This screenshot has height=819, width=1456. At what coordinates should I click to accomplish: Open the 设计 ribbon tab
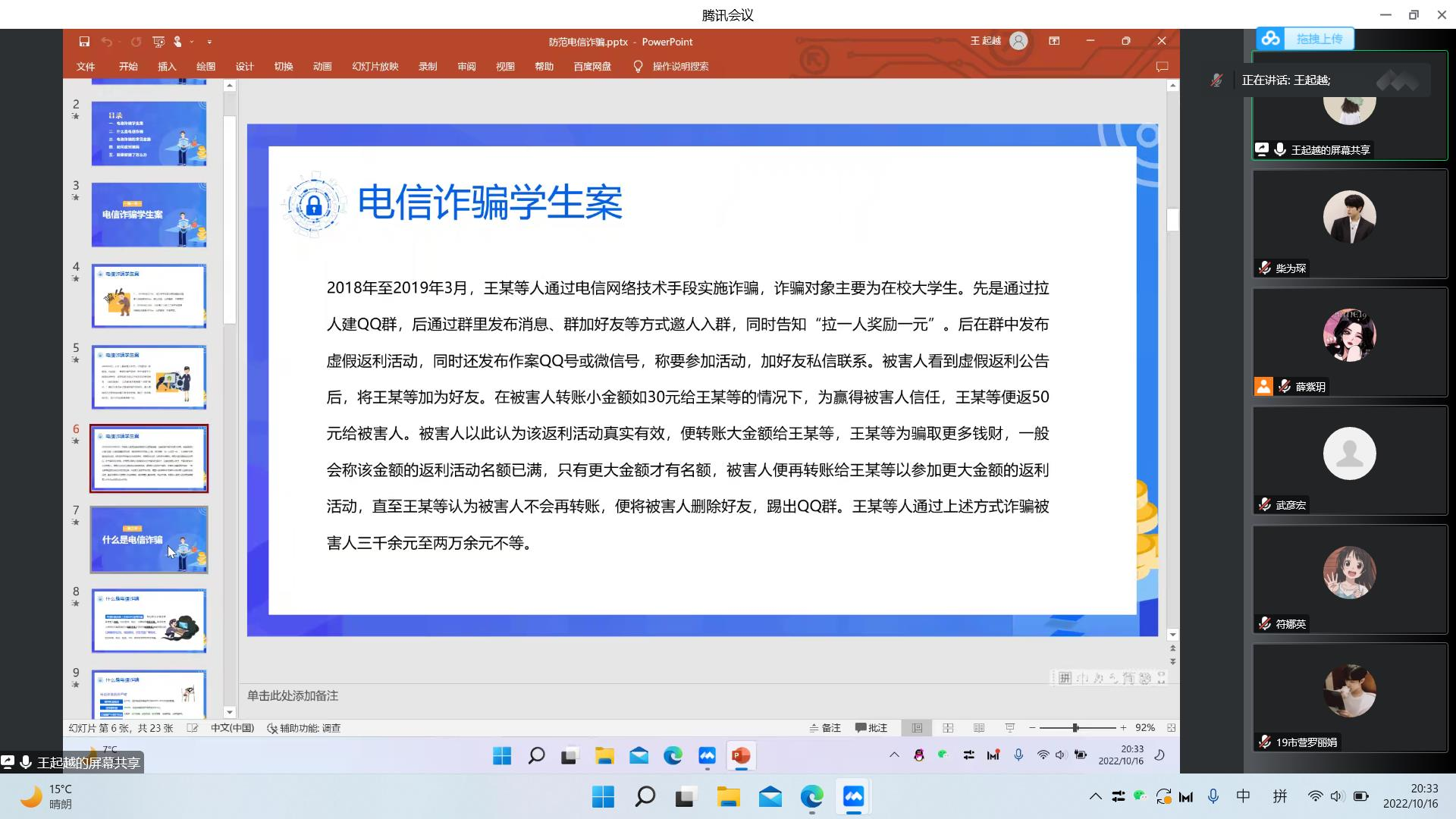pos(244,67)
